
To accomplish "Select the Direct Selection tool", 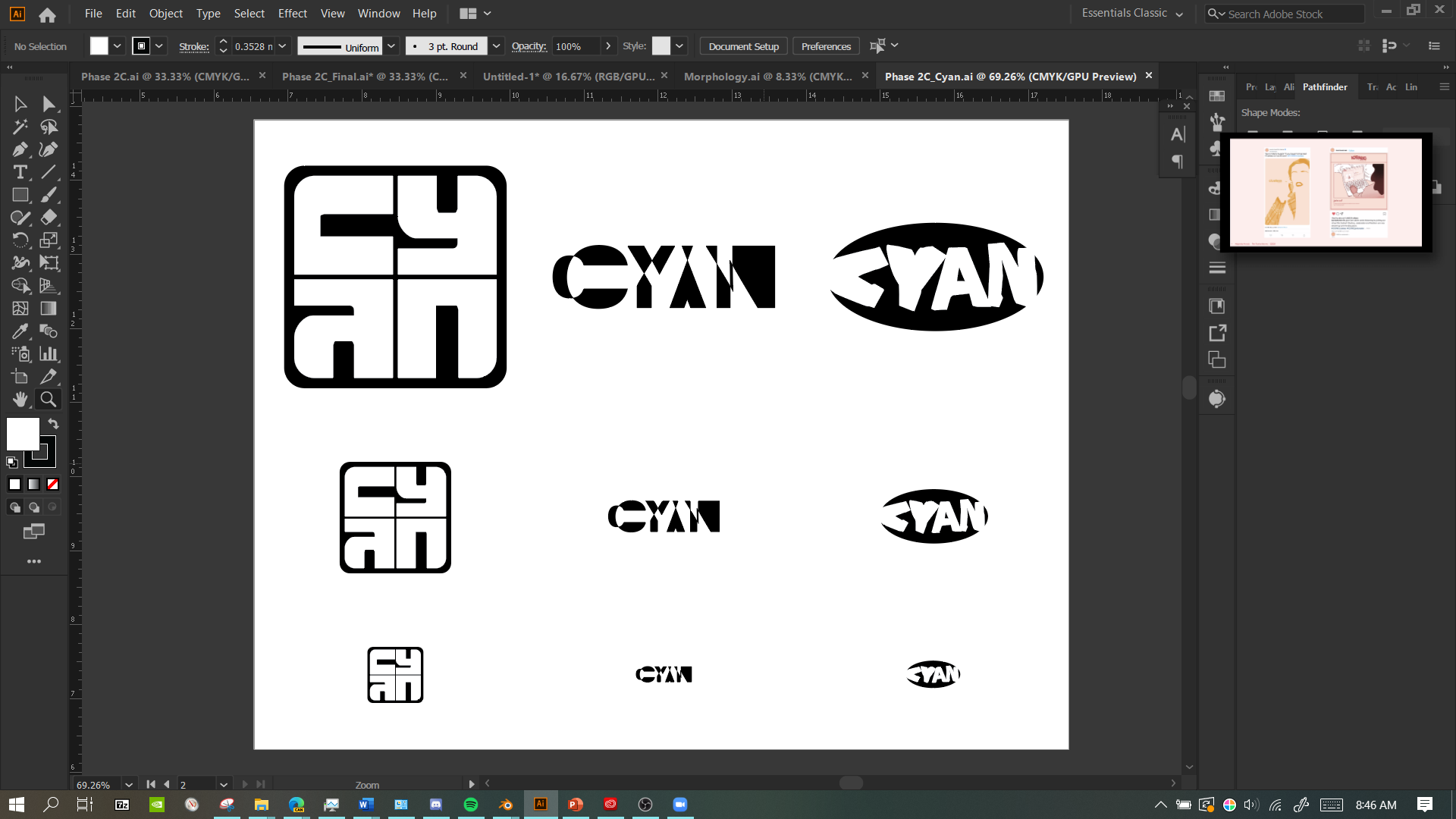I will [x=49, y=104].
